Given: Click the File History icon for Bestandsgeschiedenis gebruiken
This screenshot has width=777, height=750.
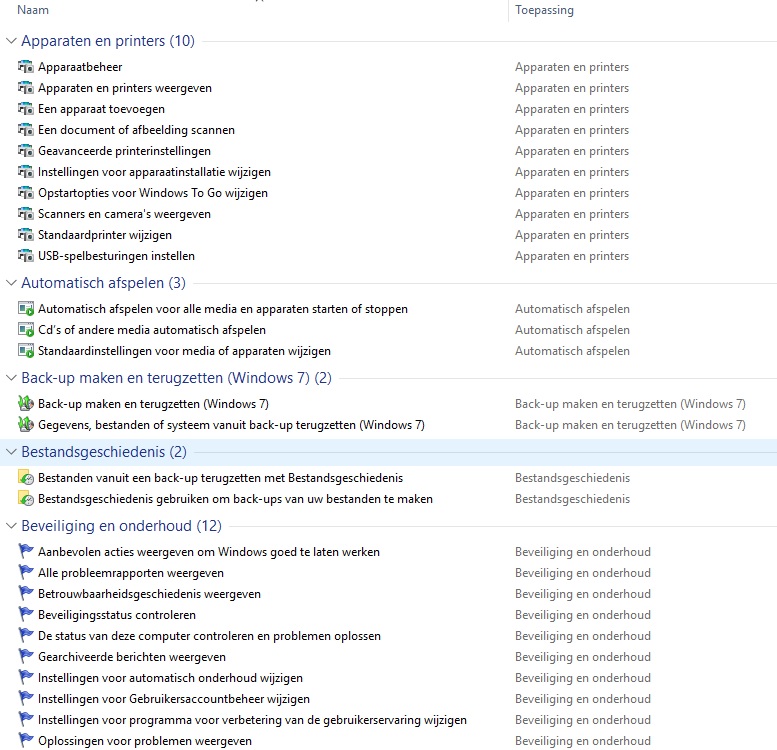Looking at the screenshot, I should click(26, 499).
